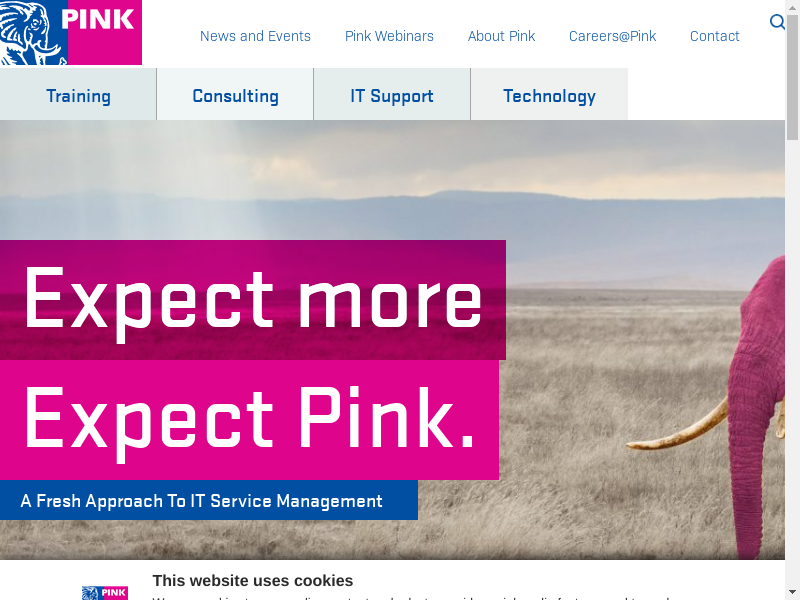Image resolution: width=800 pixels, height=600 pixels.
Task: Click the search magnifier icon
Action: coord(777,22)
